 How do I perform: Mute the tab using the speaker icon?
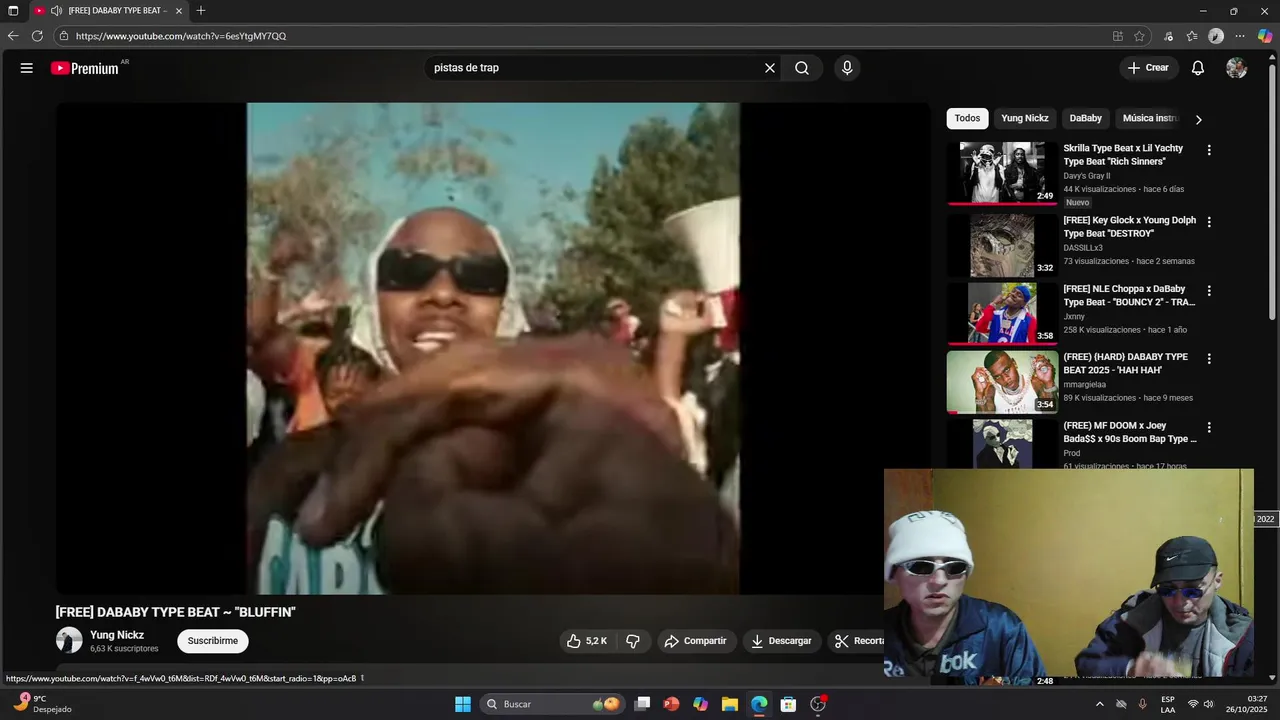56,11
